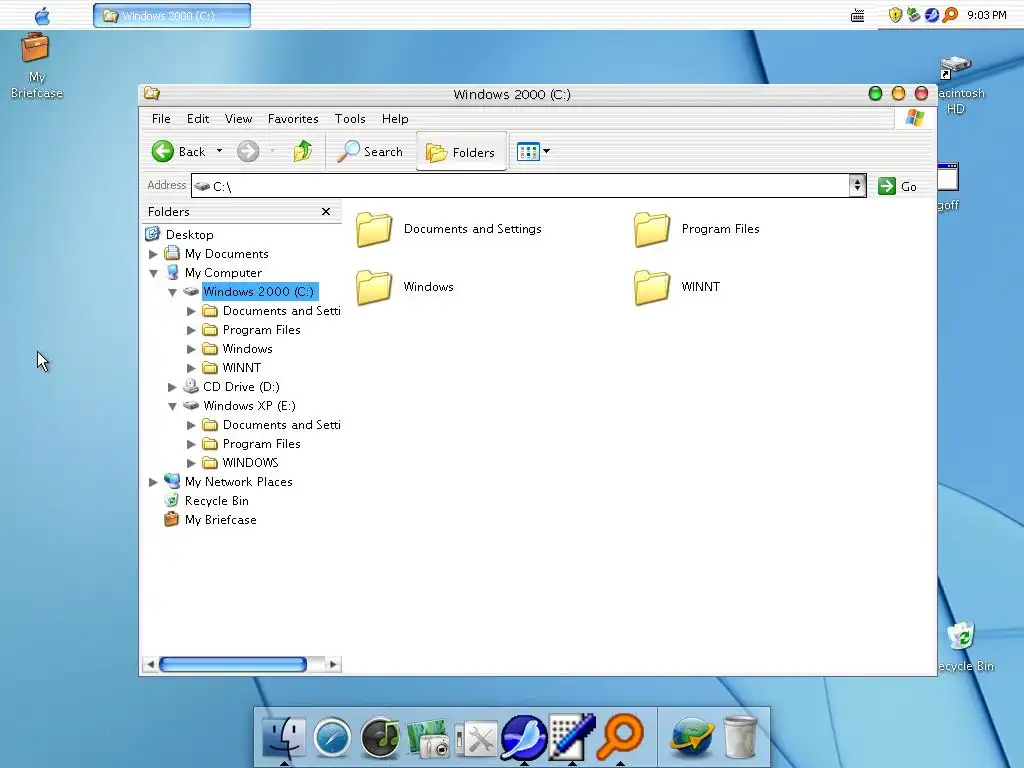1024x768 pixels.
Task: Open the address bar dropdown arrows
Action: (x=857, y=186)
